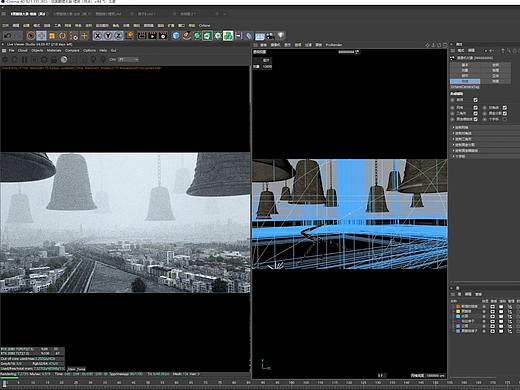Click Live Viewer restart render icon

point(15,60)
